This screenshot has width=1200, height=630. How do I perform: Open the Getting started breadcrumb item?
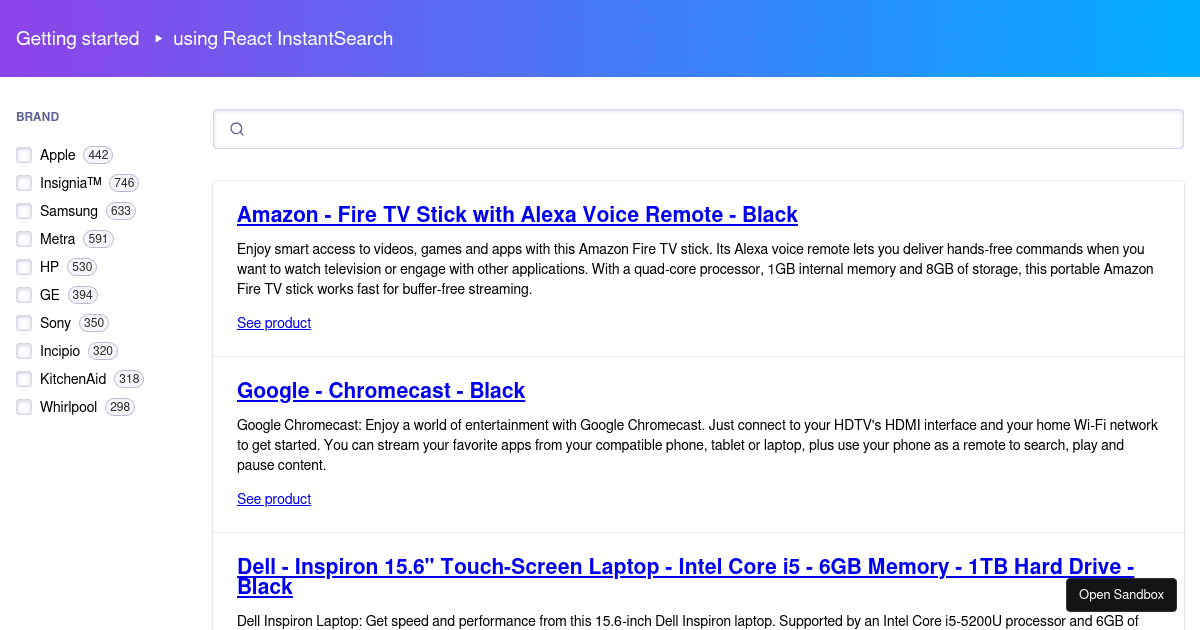(x=77, y=39)
